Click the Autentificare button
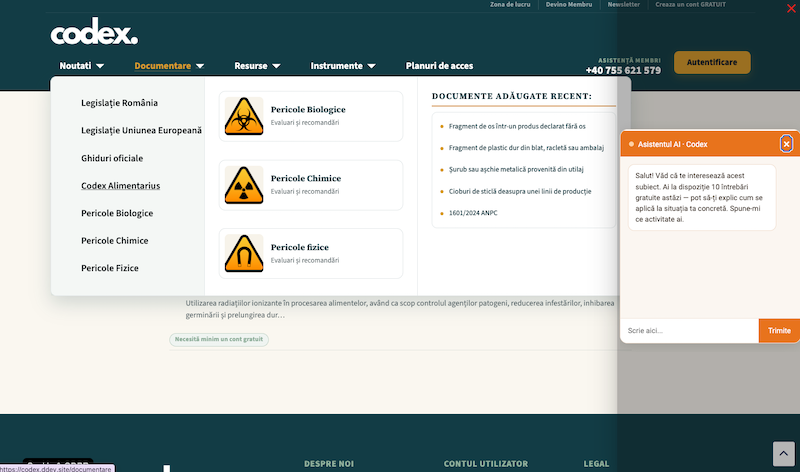This screenshot has height=472, width=800. (712, 62)
